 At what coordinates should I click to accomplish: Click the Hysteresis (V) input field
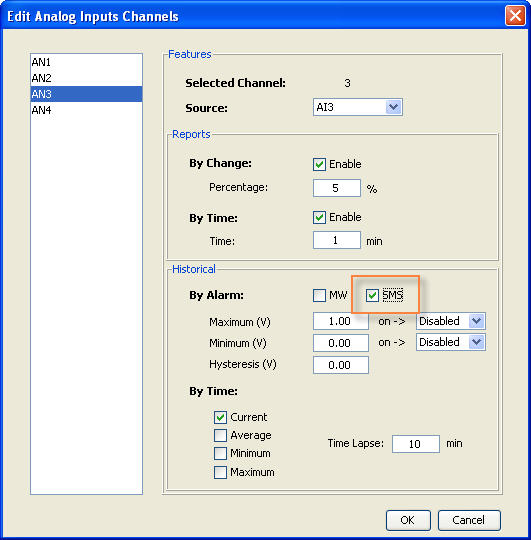[341, 365]
